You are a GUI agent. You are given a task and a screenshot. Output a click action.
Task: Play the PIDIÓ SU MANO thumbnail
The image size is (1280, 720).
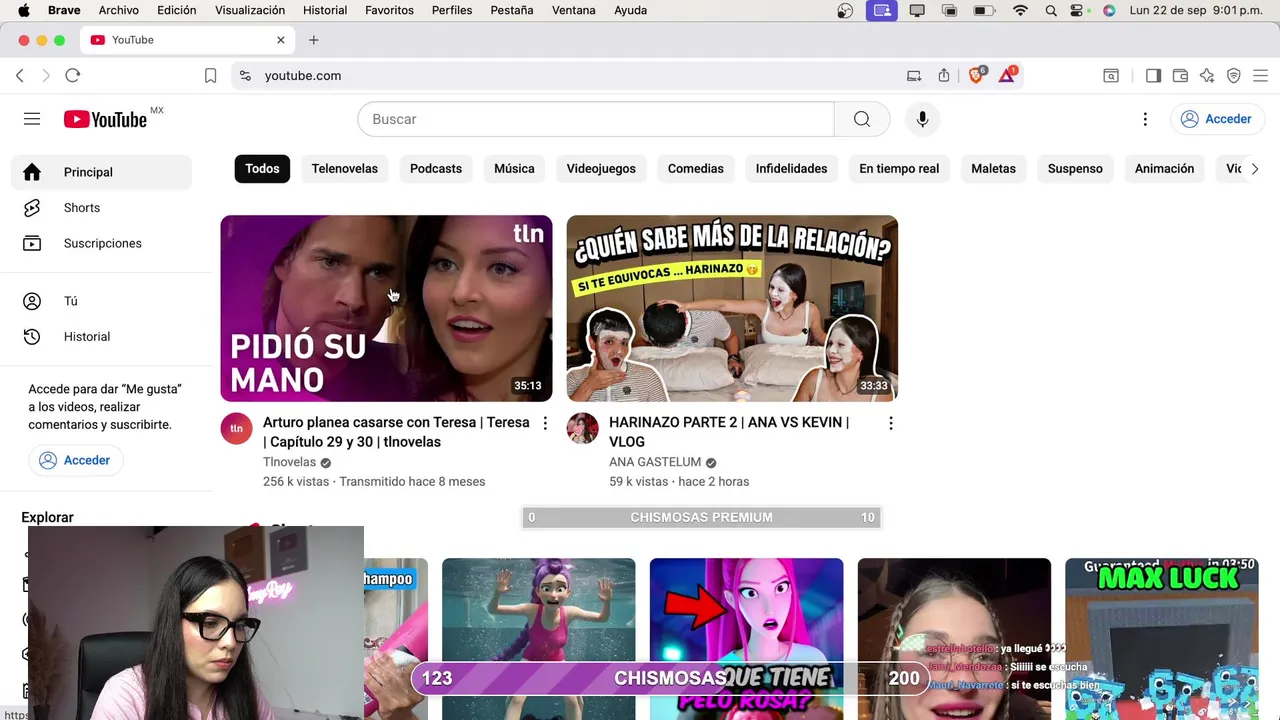386,308
